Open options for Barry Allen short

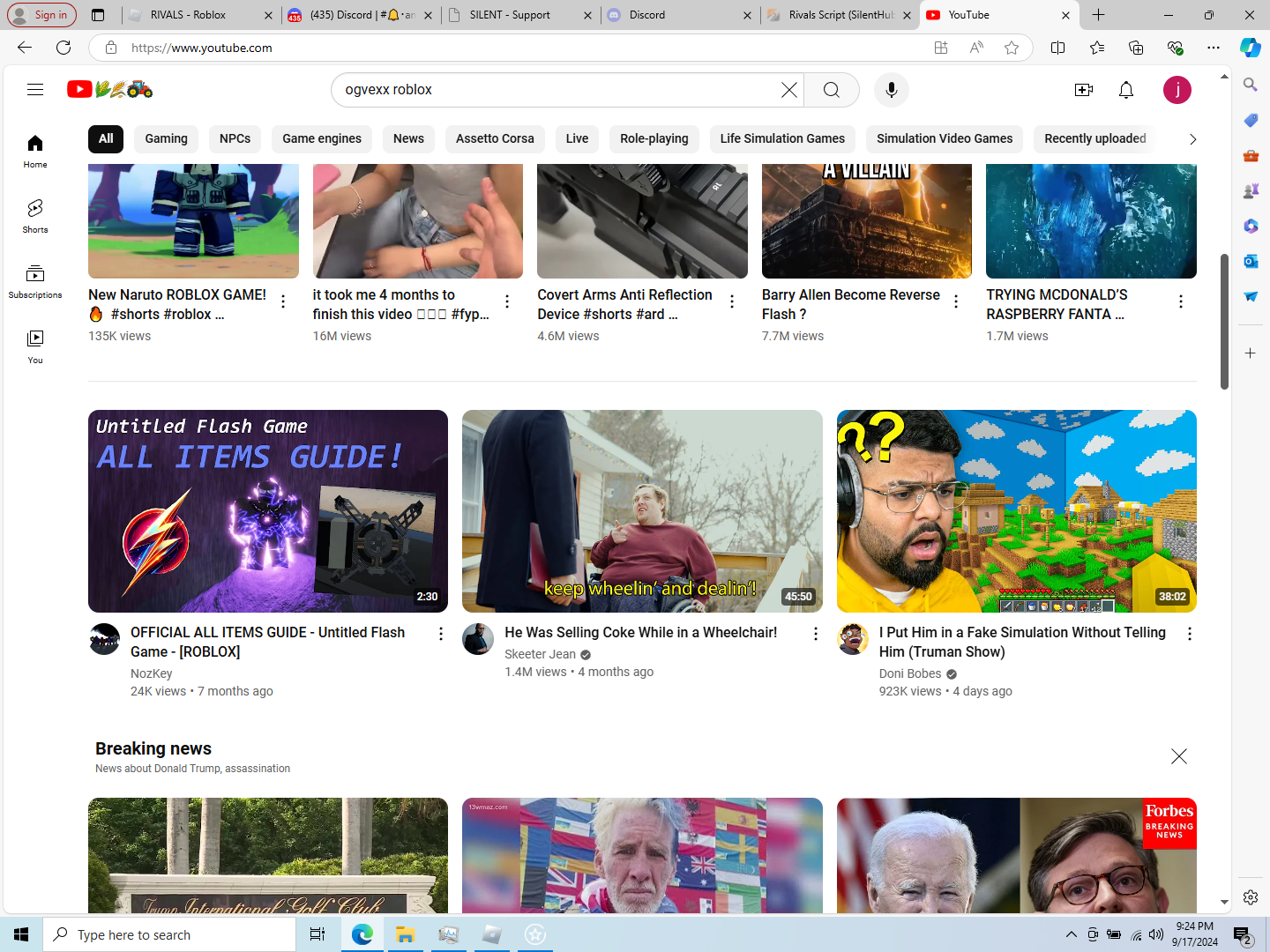(x=956, y=301)
